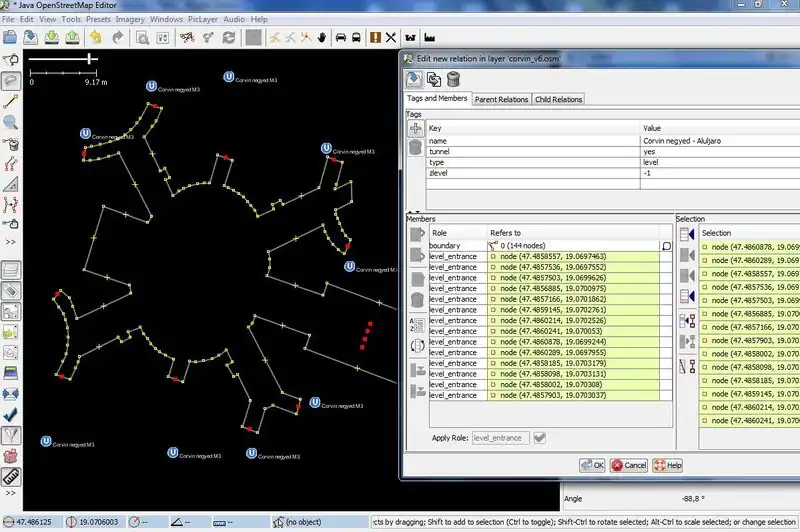
Task: Click the add tag plus icon
Action: point(416,129)
